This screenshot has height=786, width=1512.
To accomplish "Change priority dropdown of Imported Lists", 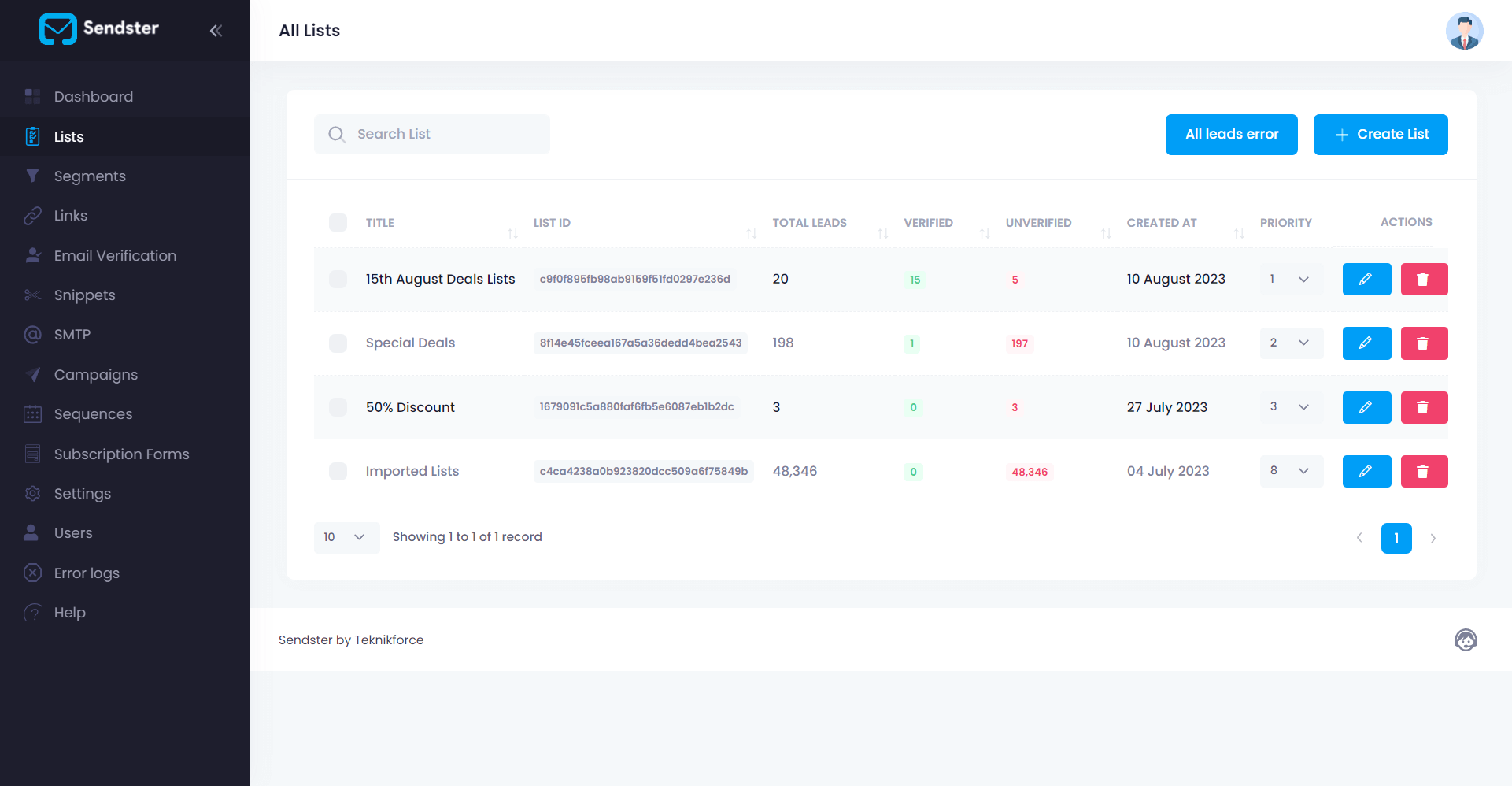I will click(x=1290, y=471).
